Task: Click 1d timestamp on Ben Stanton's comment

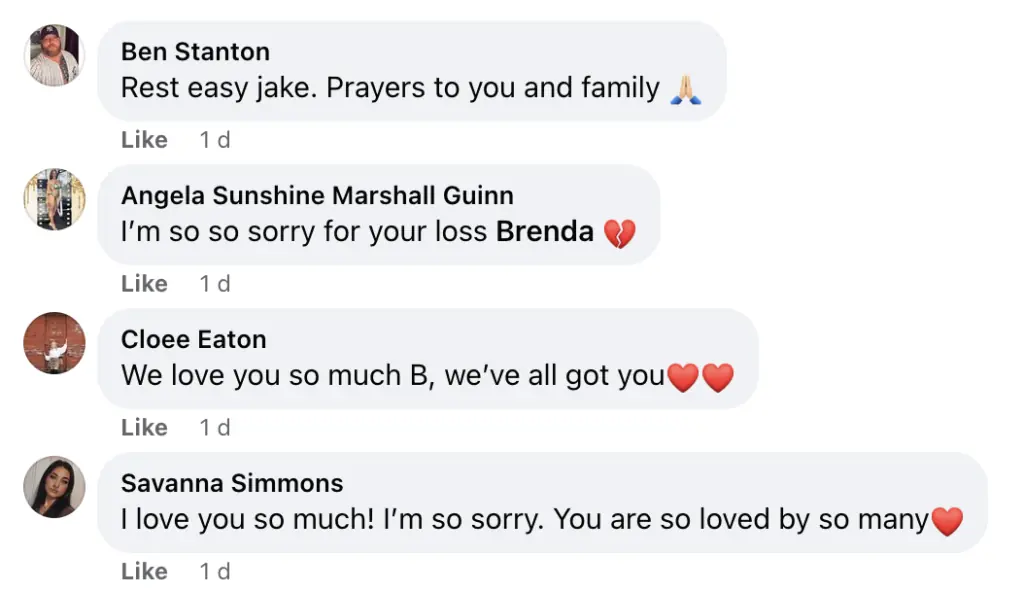Action: click(215, 140)
